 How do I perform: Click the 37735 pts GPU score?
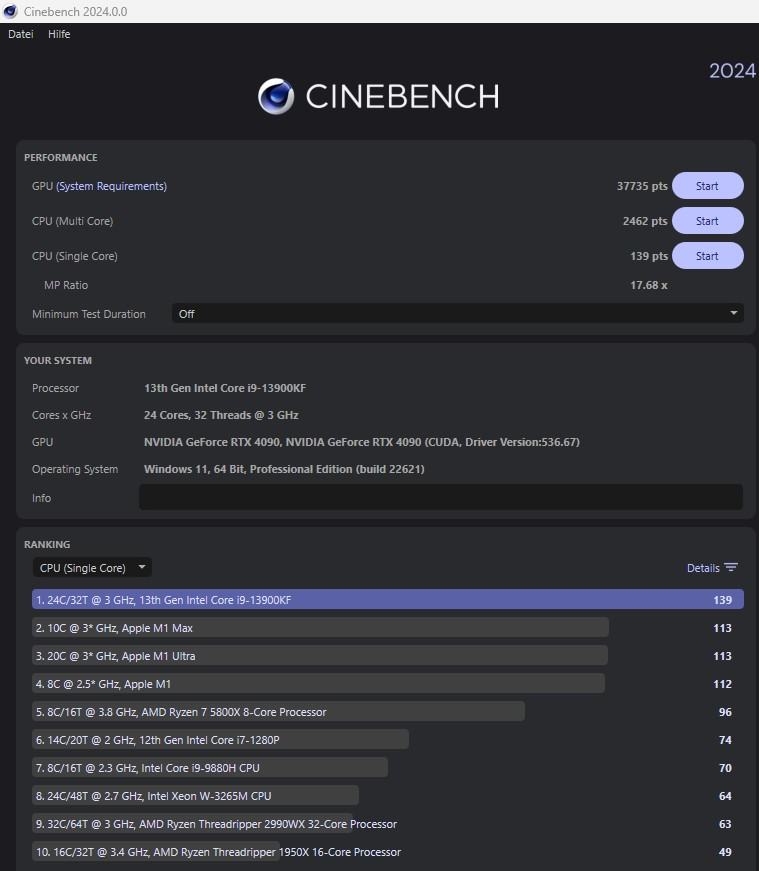pyautogui.click(x=642, y=186)
